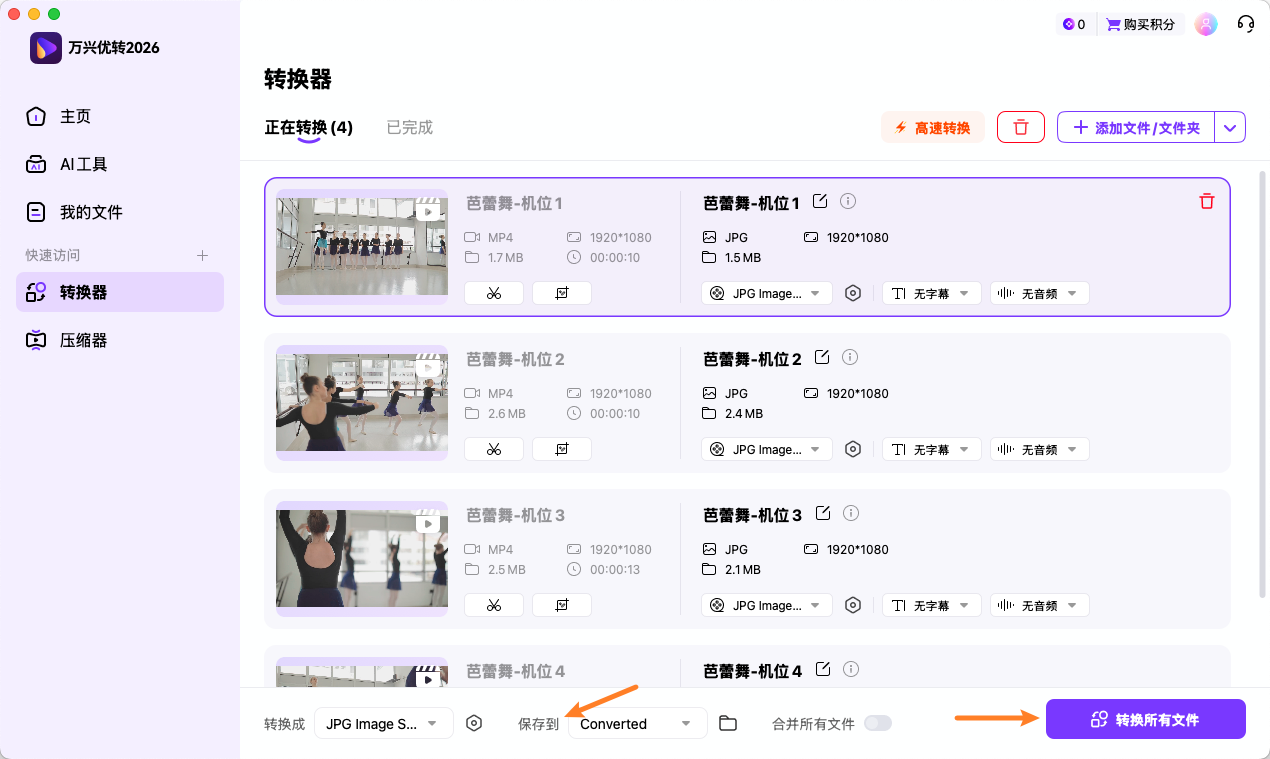The image size is (1270, 759).
Task: Open output settings gear for 芭蕾舞-机位1
Action: [853, 292]
